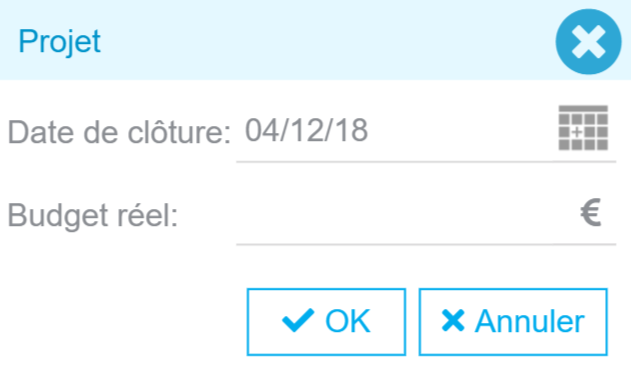Close the Projet dialog with round X
The width and height of the screenshot is (631, 368).
588,41
